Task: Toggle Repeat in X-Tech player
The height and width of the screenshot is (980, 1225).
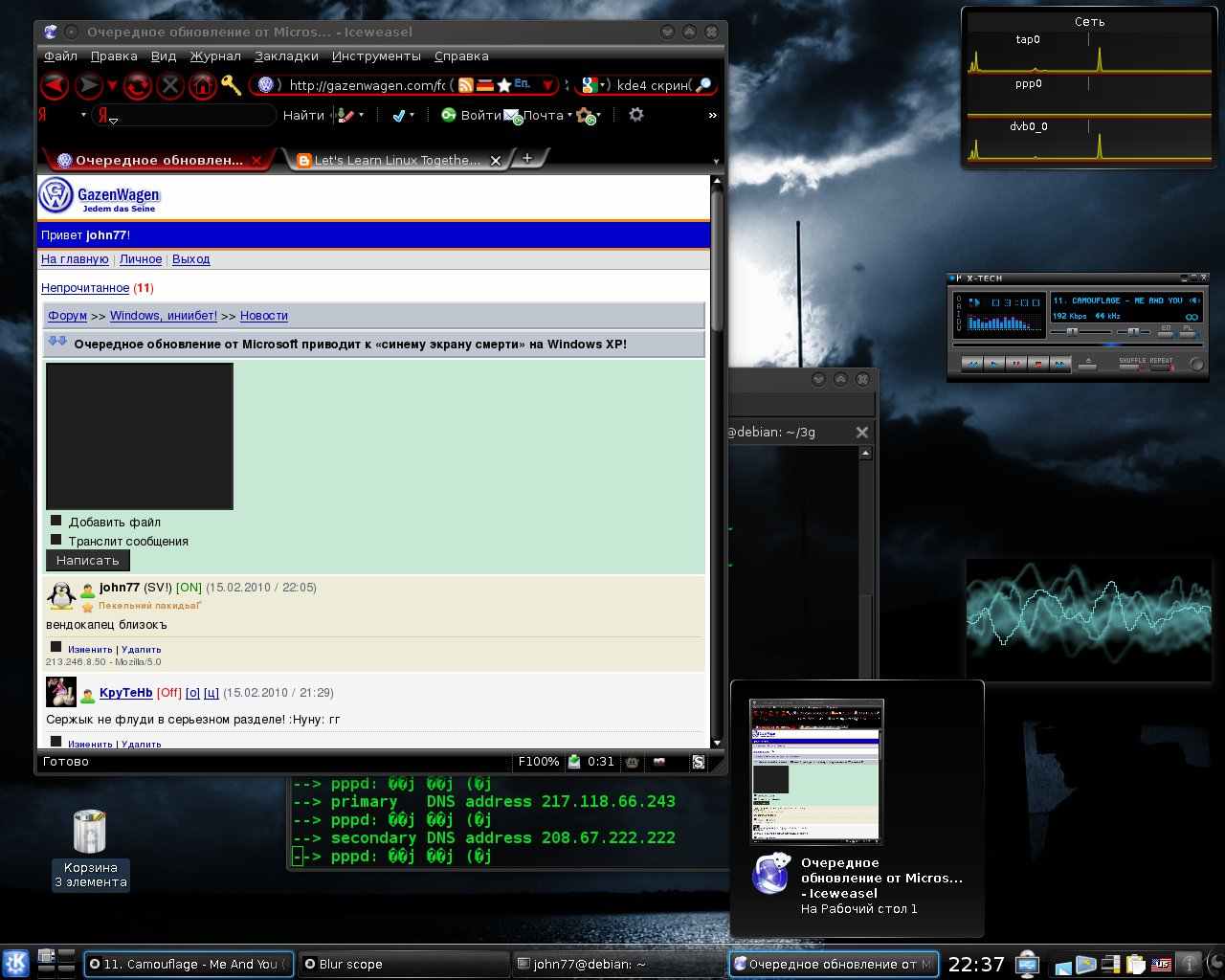Action: click(1162, 364)
